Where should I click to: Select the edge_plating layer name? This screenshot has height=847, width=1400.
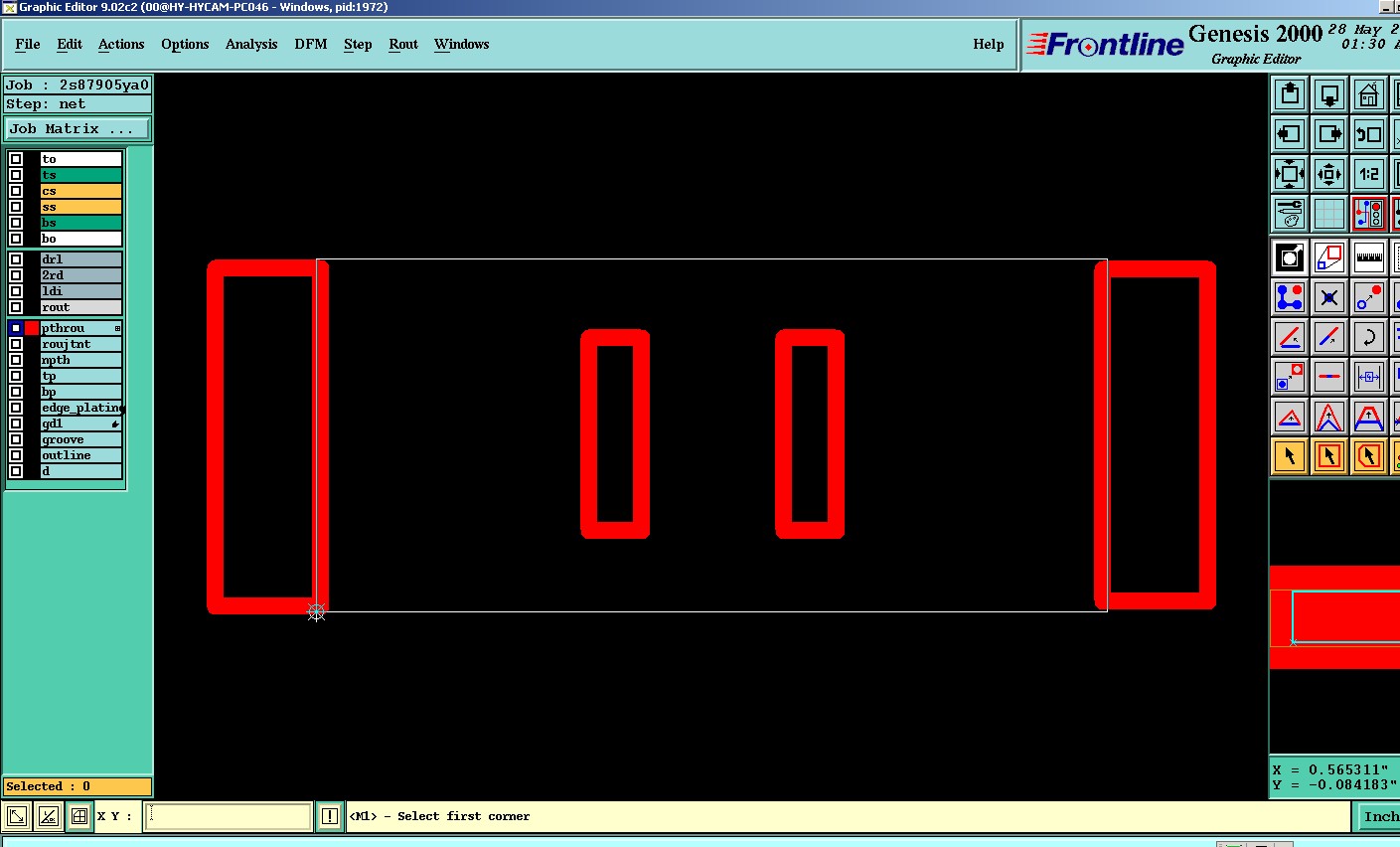coord(81,408)
